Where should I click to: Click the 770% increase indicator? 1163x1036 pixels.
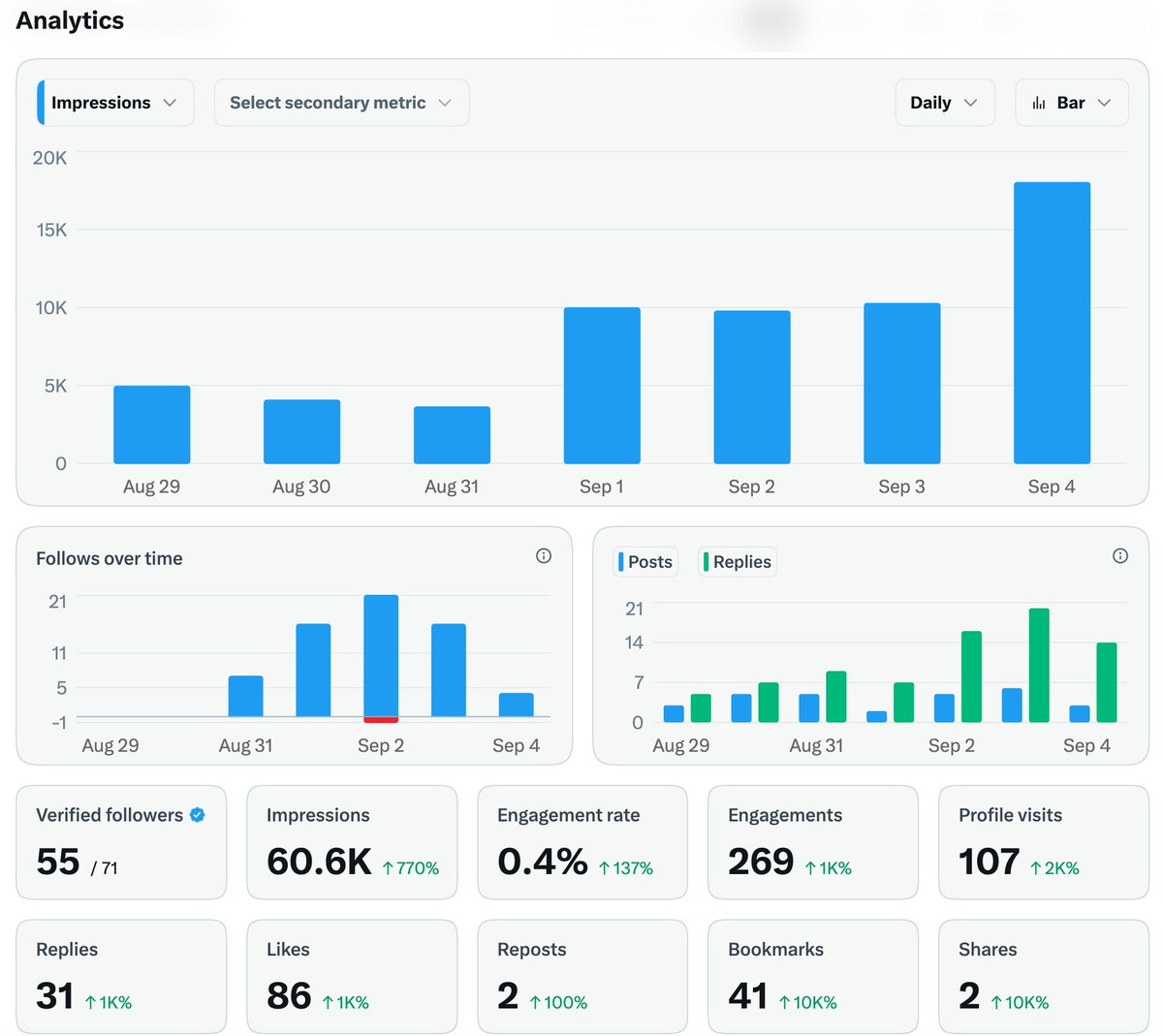point(411,868)
